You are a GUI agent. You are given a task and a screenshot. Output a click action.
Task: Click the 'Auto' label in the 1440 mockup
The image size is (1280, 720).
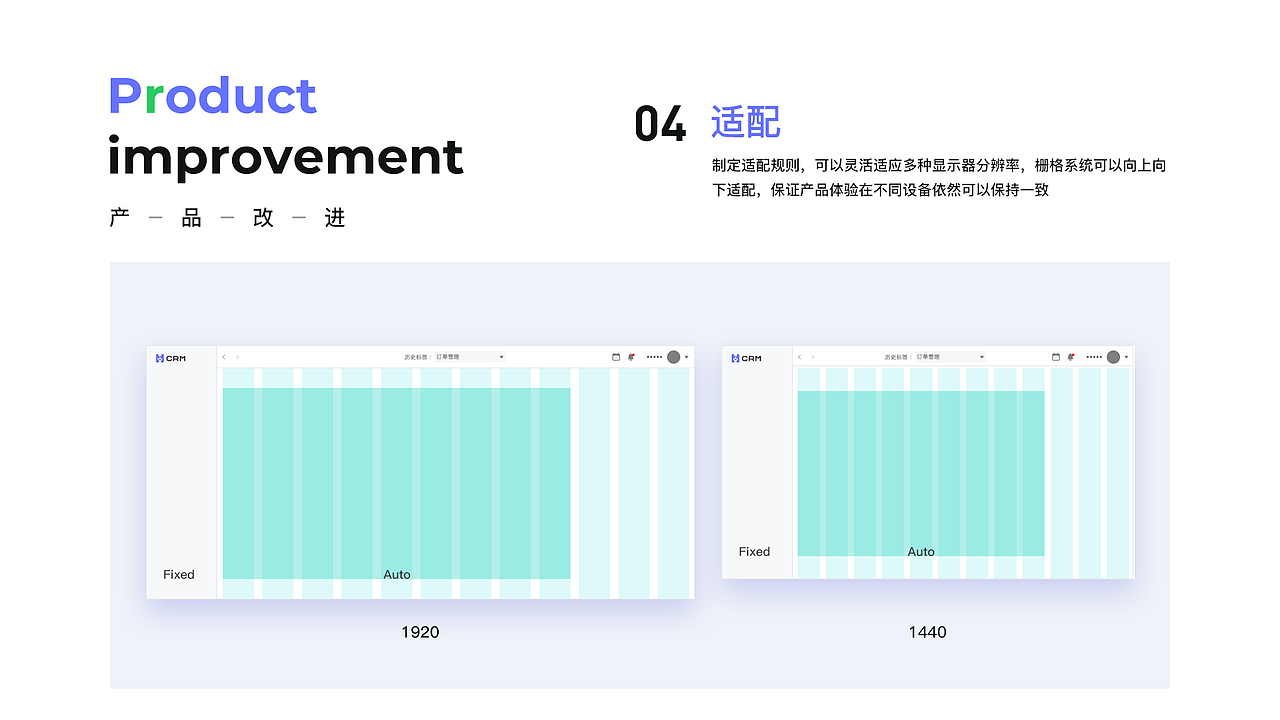[x=921, y=551]
